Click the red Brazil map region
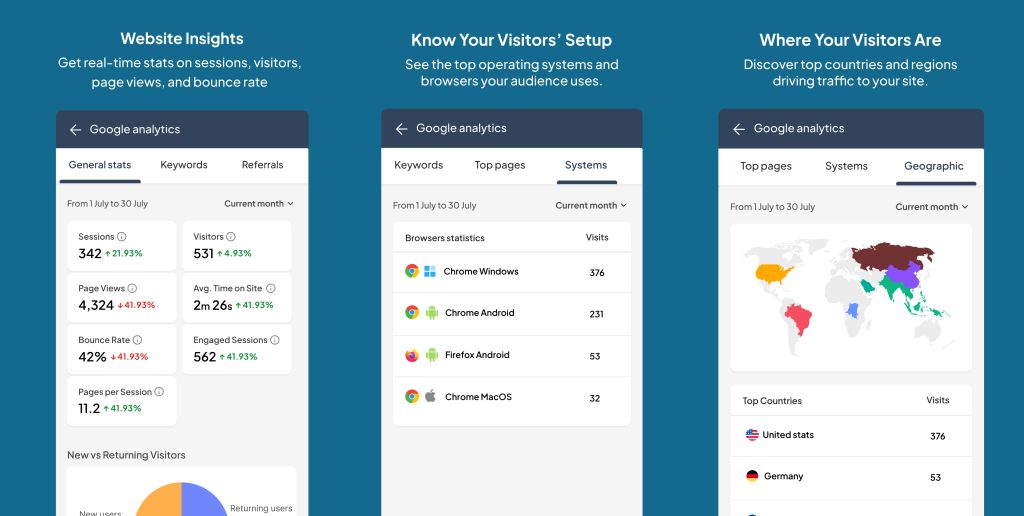Viewport: 1024px width, 516px height. 798,319
